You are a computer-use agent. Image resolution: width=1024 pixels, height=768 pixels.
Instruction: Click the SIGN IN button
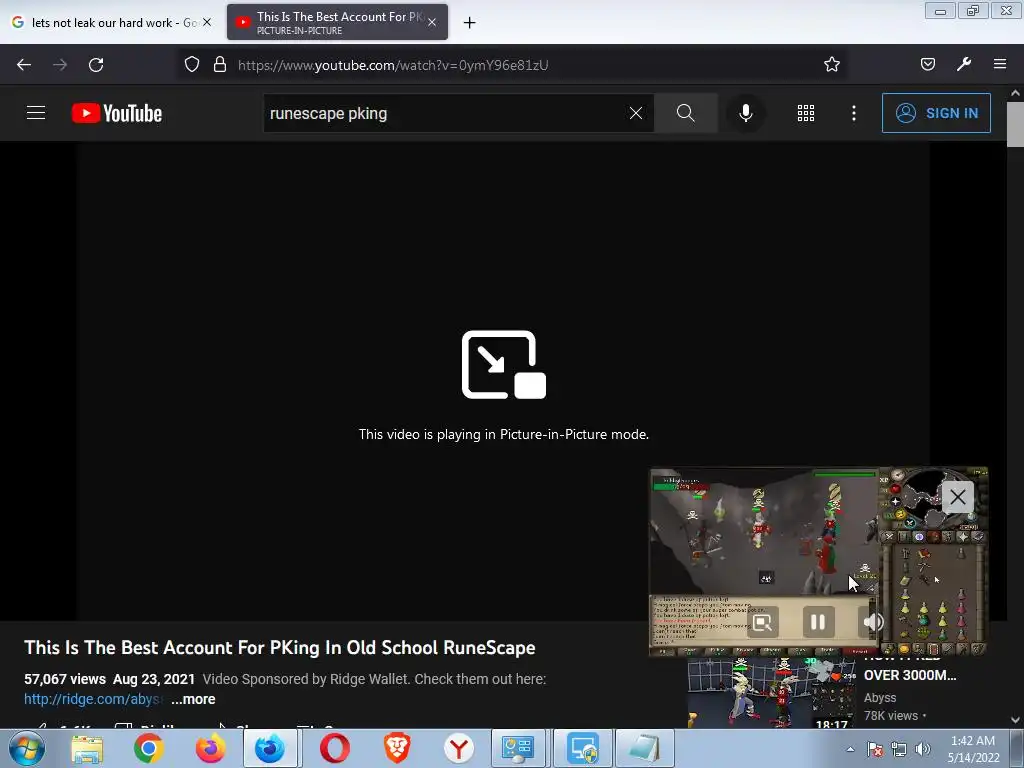click(x=936, y=113)
